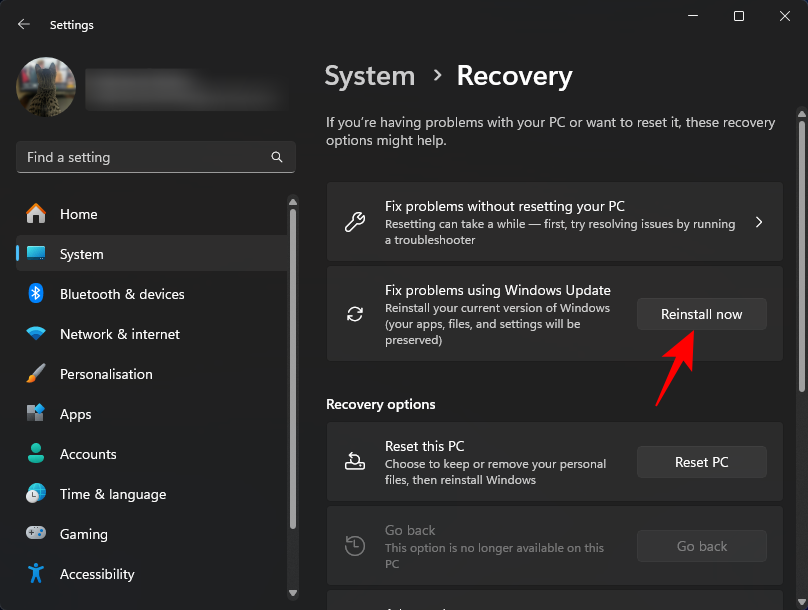The height and width of the screenshot is (610, 808).
Task: Go to Network & internet
Action: [152, 334]
